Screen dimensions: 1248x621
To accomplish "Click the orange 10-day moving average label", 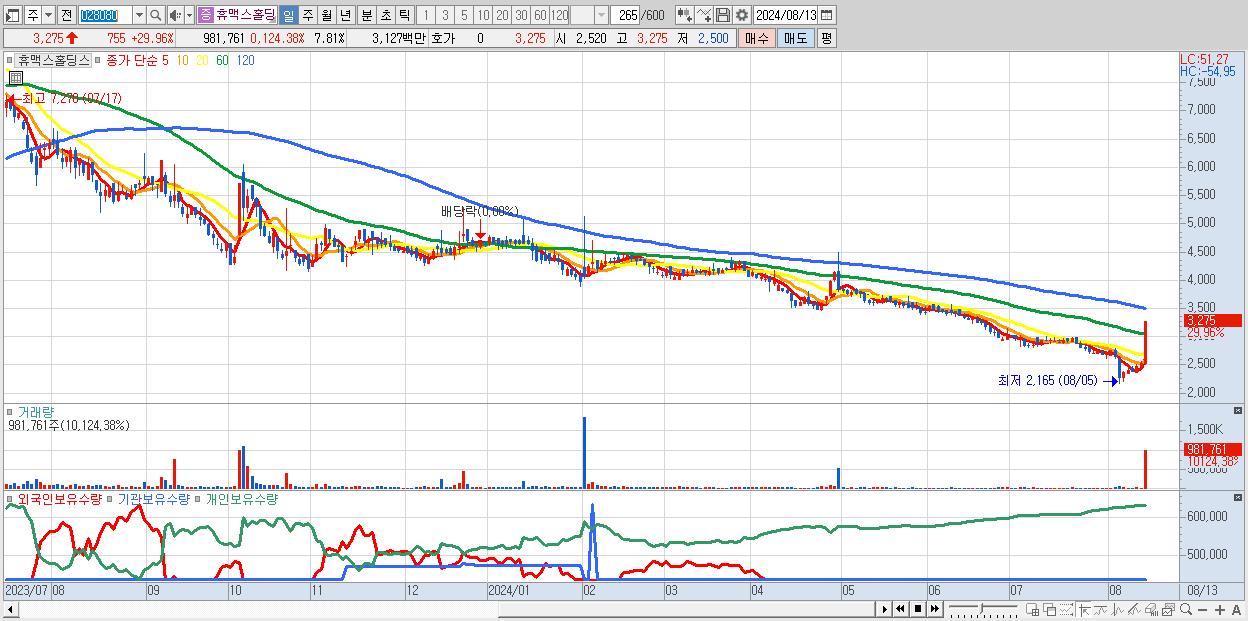I will [x=182, y=60].
